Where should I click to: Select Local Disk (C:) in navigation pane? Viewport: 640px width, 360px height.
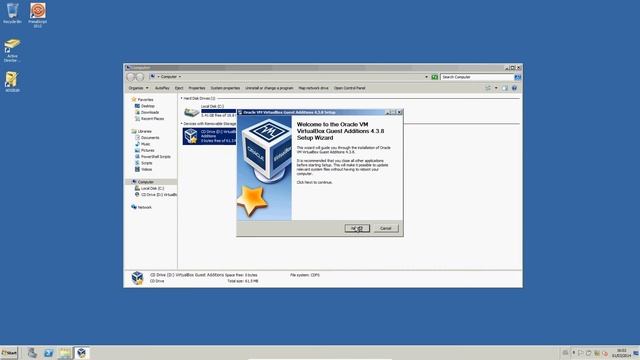(x=149, y=189)
